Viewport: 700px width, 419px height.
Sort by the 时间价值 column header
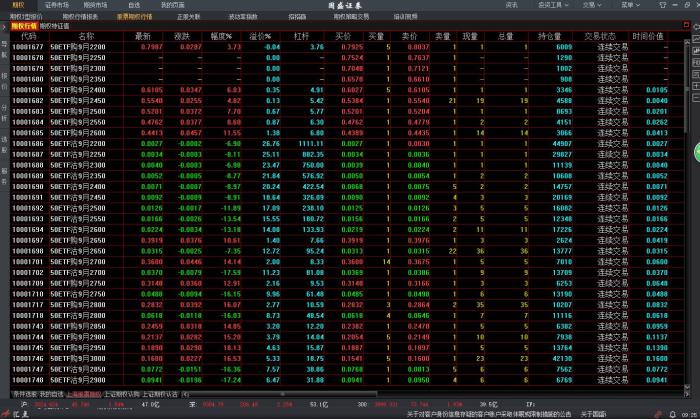tap(648, 36)
